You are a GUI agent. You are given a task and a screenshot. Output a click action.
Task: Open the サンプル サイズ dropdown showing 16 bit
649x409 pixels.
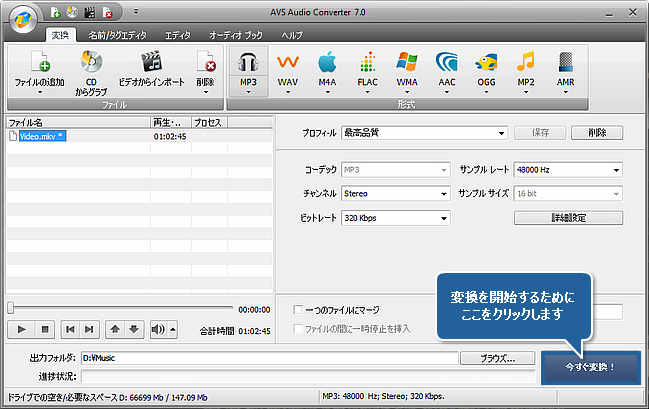click(x=568, y=193)
